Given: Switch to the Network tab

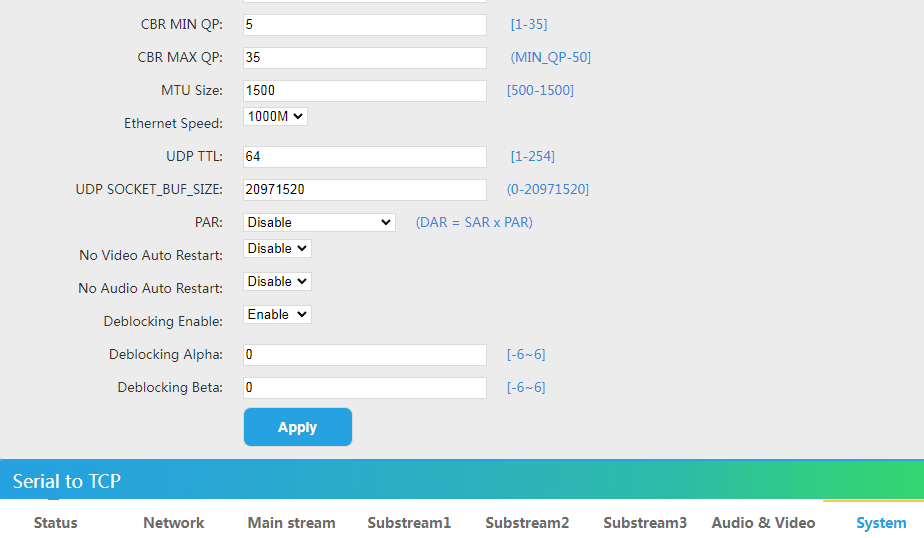Looking at the screenshot, I should 174,523.
